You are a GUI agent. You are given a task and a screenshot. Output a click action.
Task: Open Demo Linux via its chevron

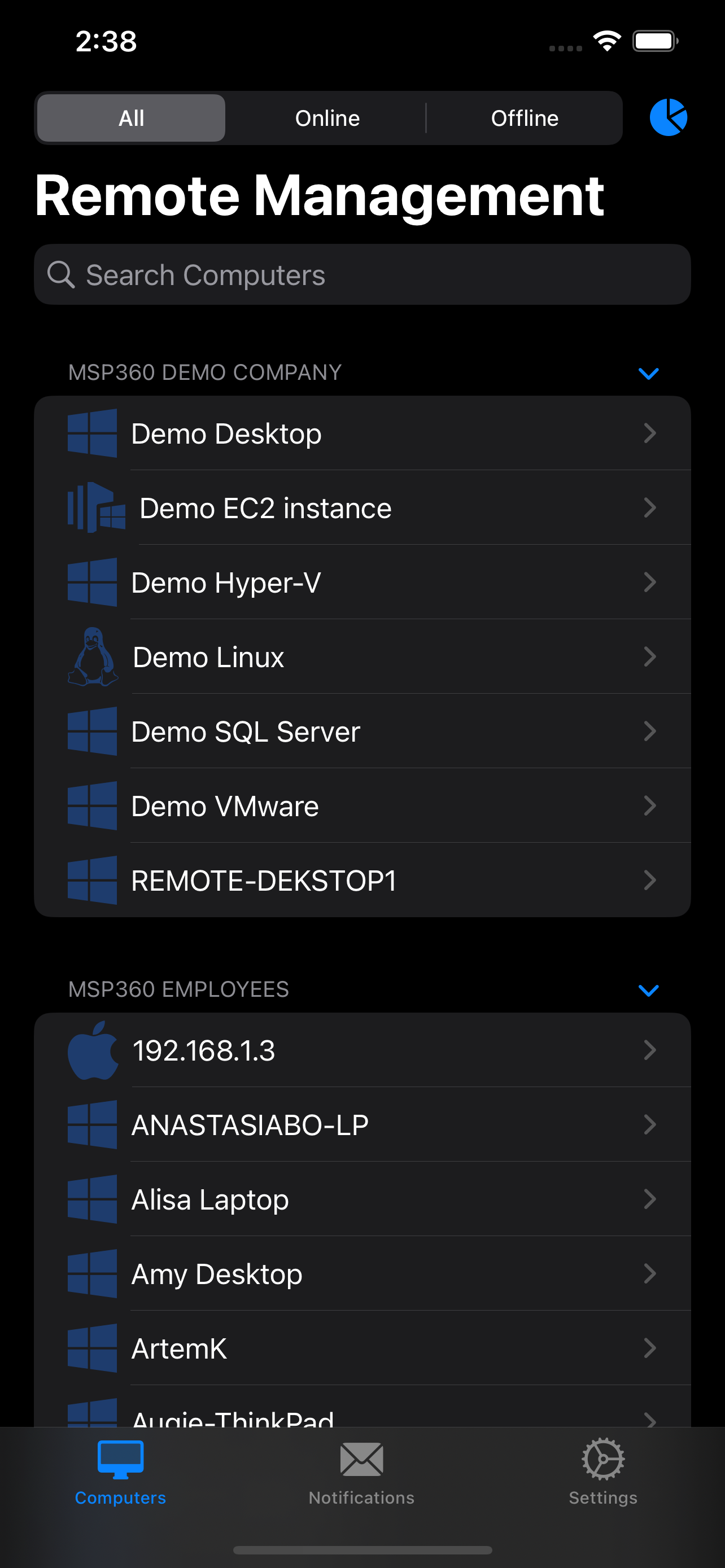click(649, 657)
